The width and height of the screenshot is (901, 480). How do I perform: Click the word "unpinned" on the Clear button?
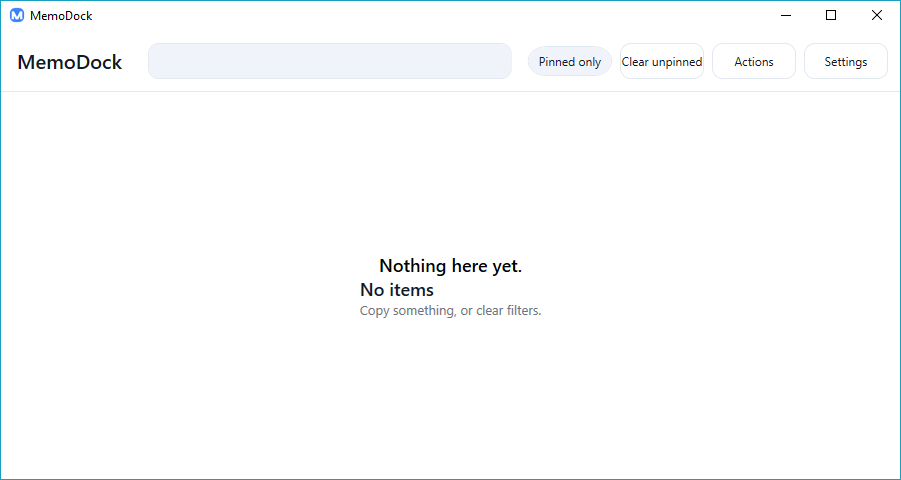(x=677, y=61)
